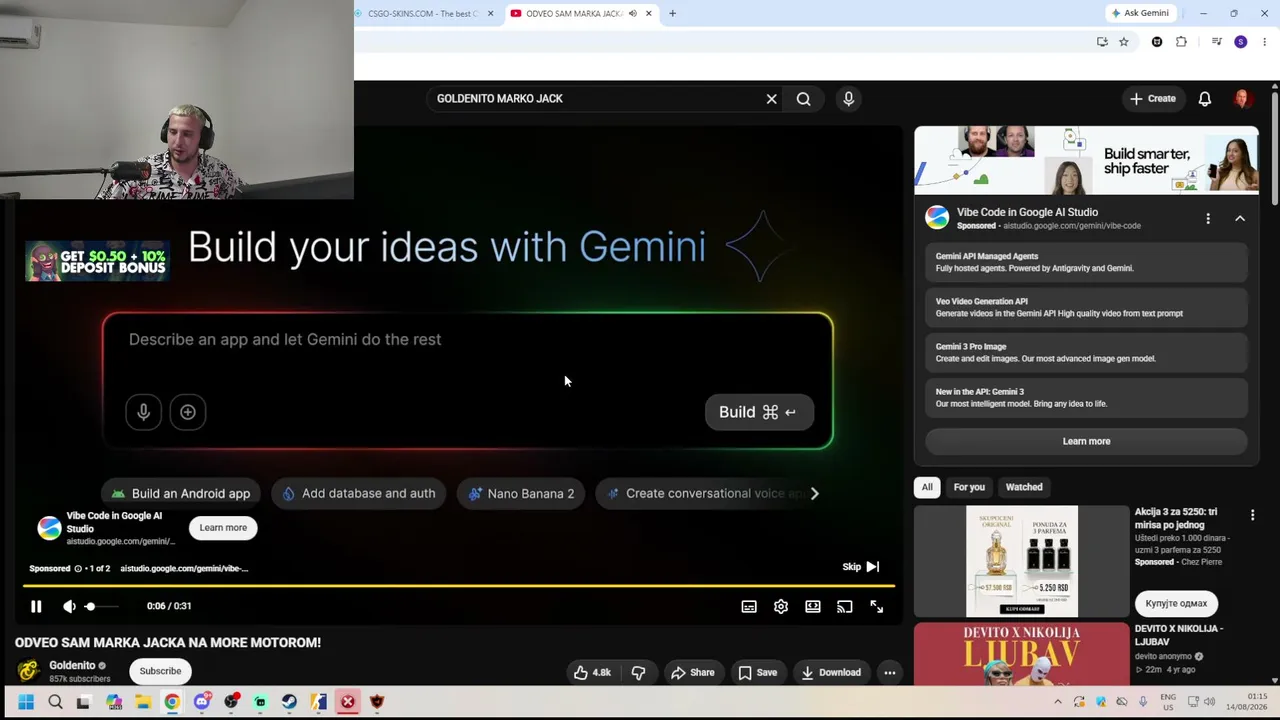Share the video
The image size is (1280, 720).
coord(693,673)
